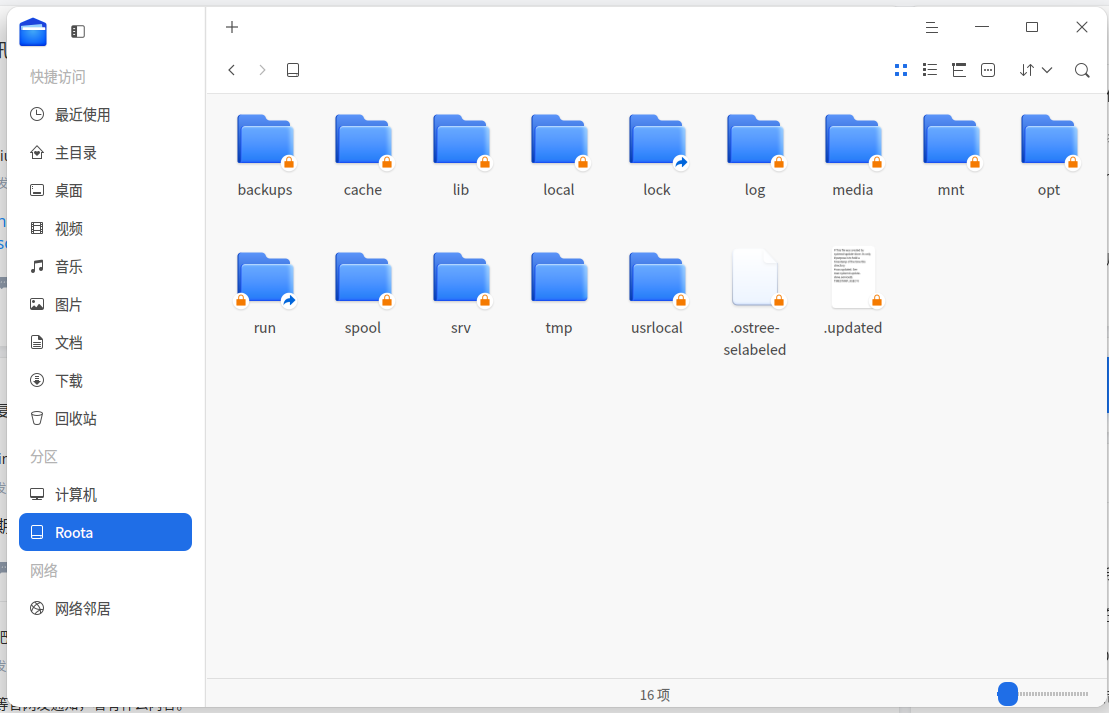Open 网络邻居 in sidebar
1109x713 pixels.
105,608
